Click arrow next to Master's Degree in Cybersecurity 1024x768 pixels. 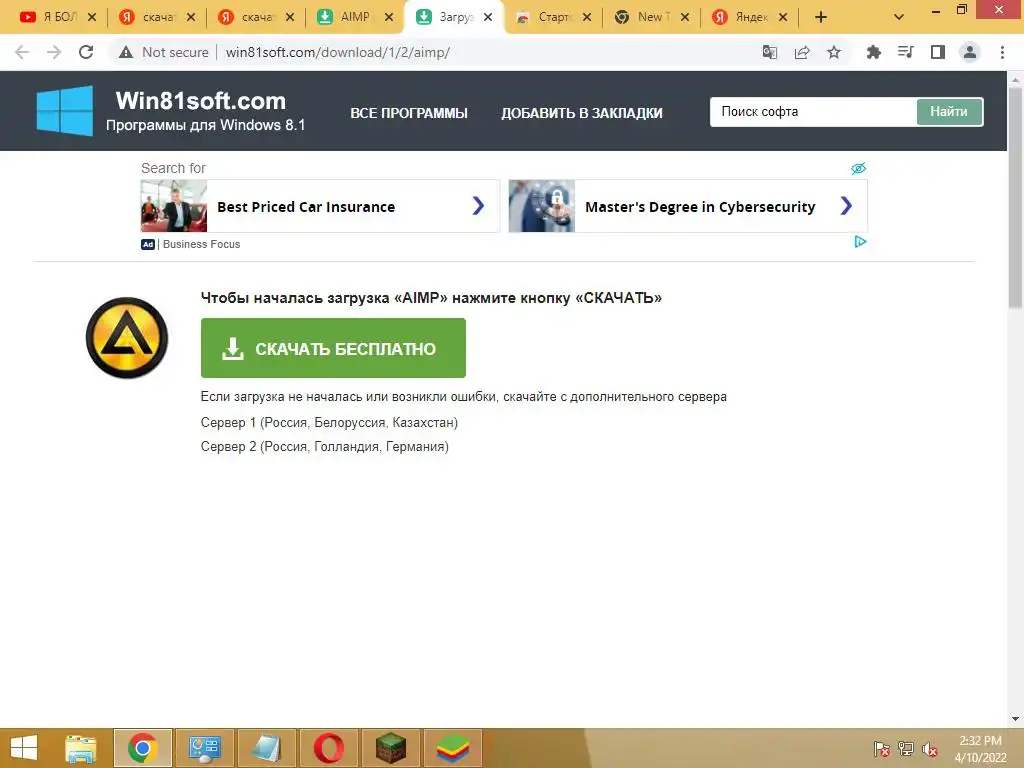click(846, 206)
